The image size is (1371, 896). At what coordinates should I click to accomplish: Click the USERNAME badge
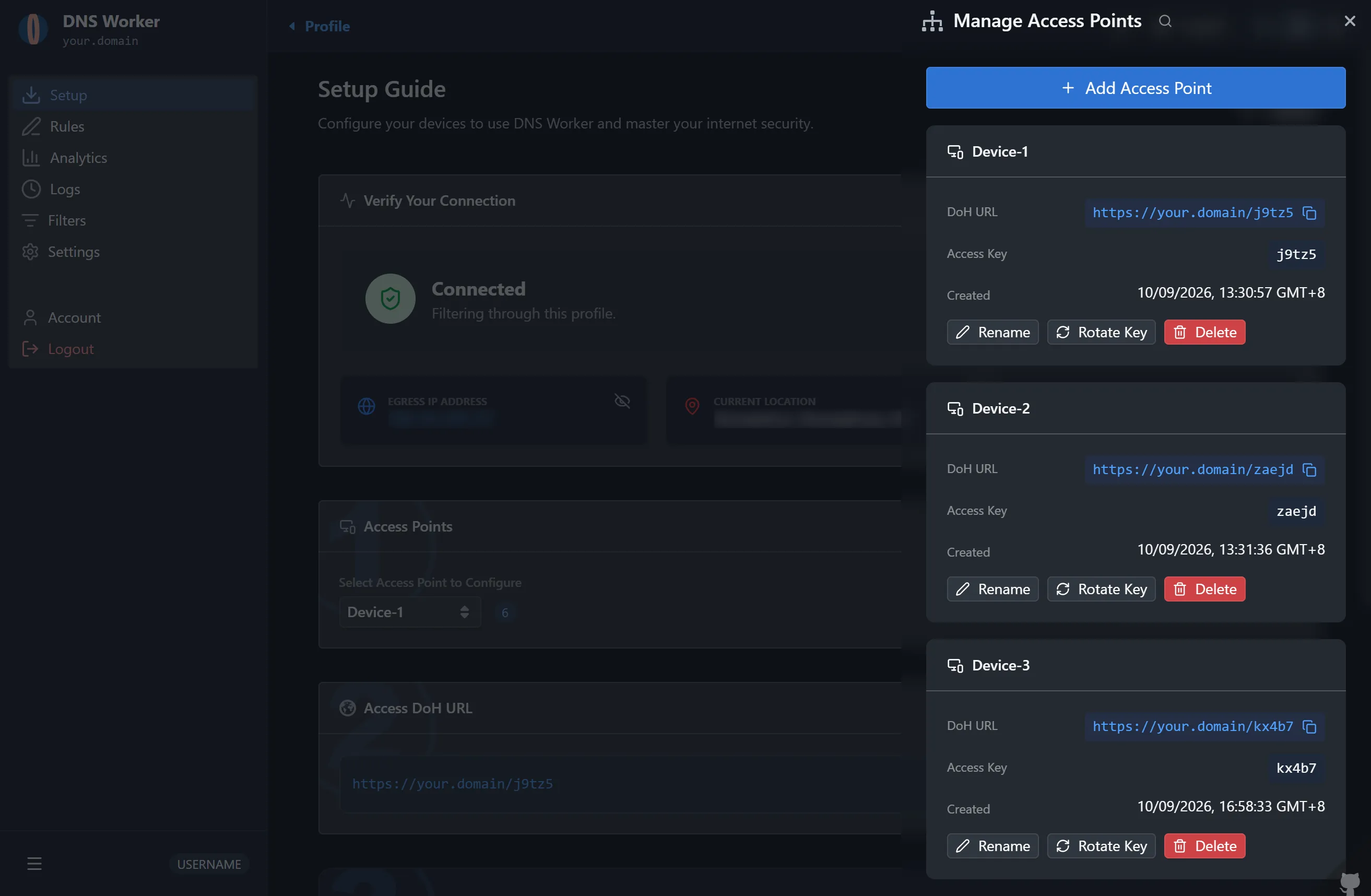click(209, 864)
